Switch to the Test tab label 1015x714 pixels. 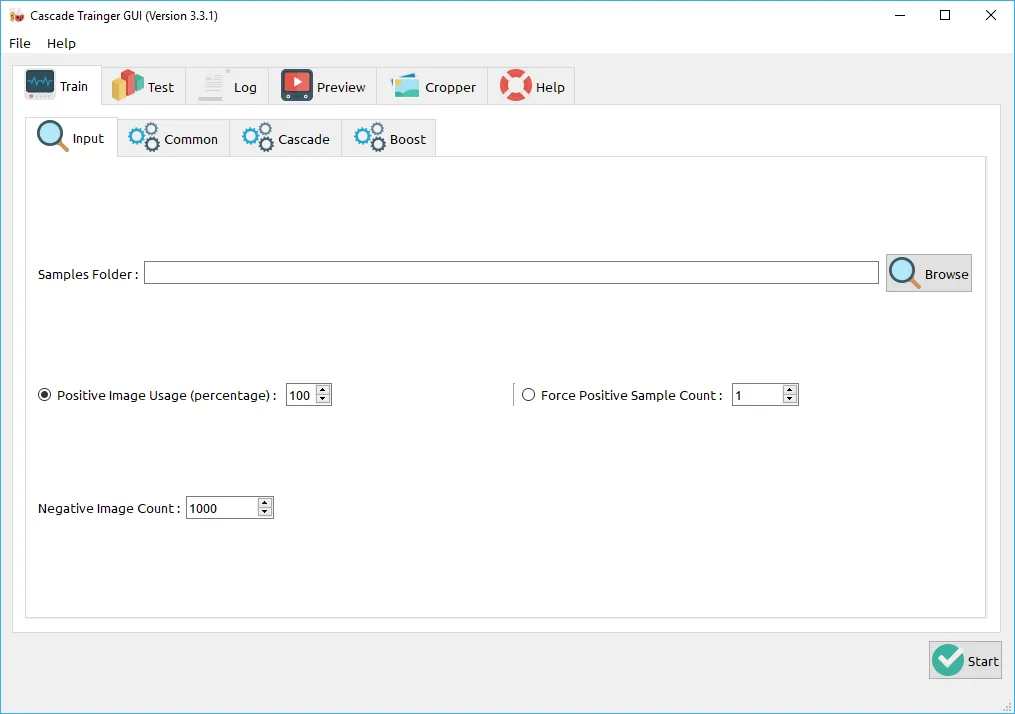(x=161, y=87)
